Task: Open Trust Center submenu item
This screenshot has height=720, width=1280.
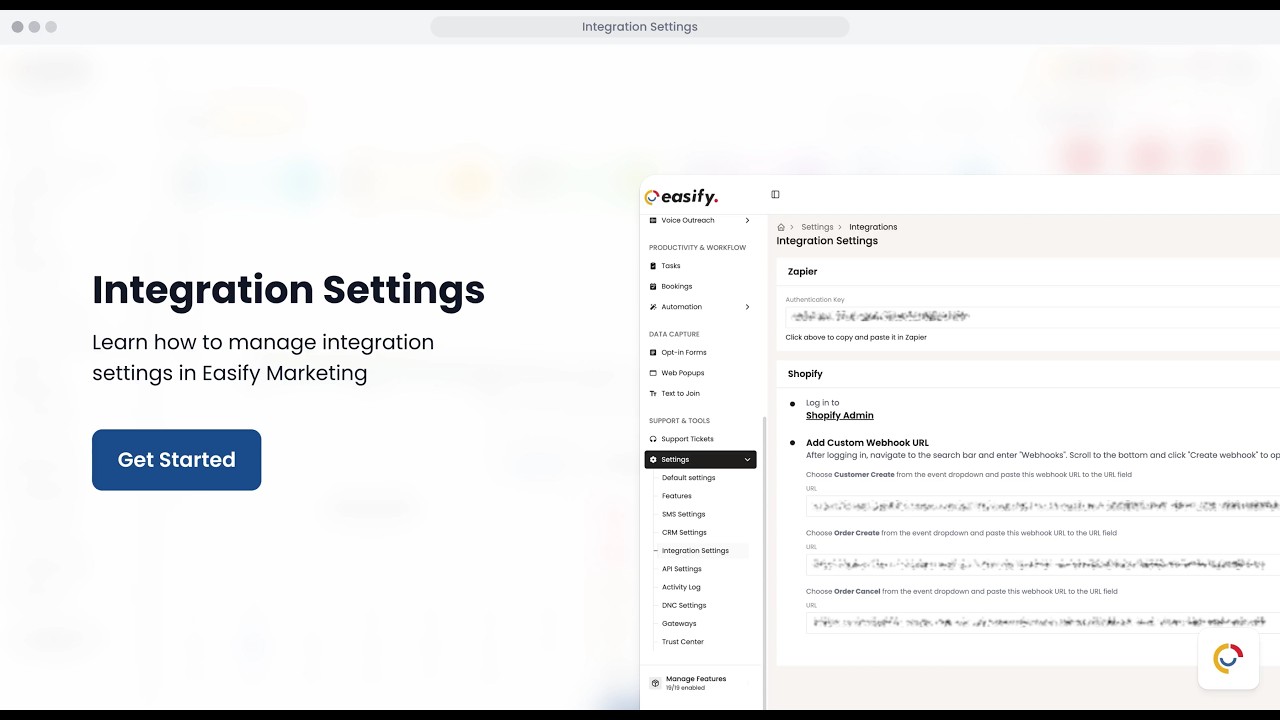Action: tap(682, 642)
